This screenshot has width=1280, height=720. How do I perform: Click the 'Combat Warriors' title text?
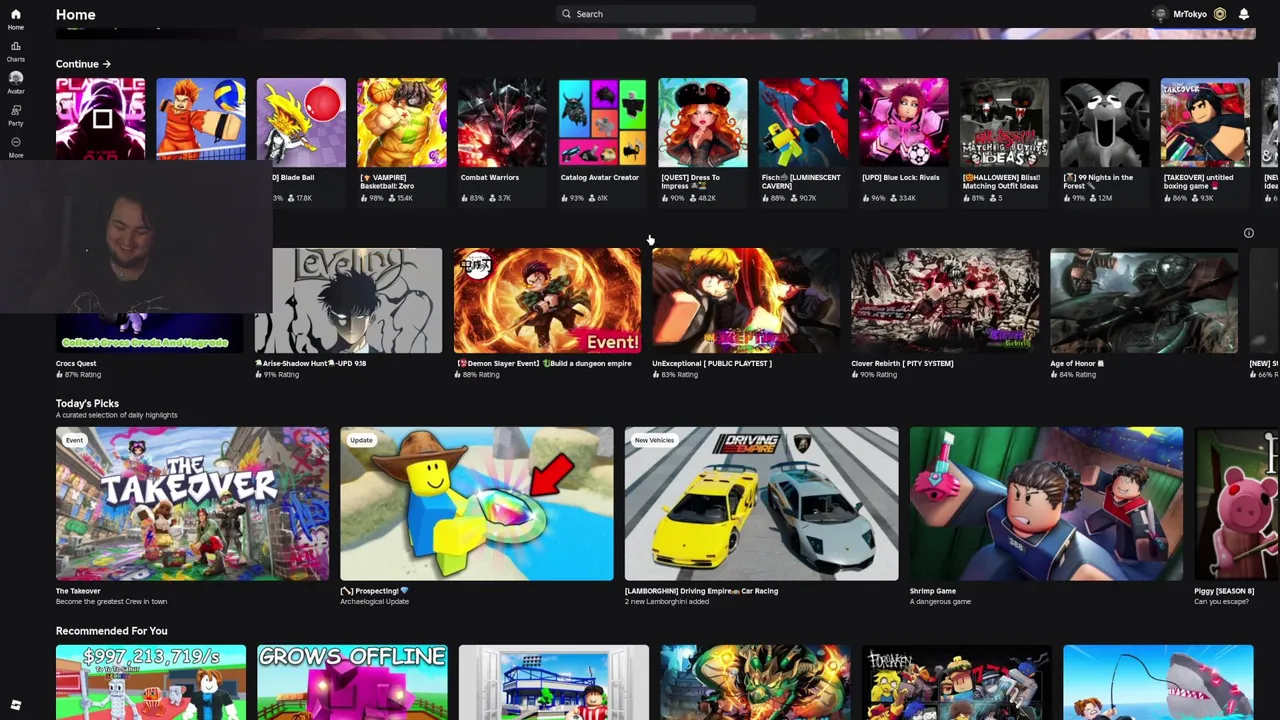(490, 177)
